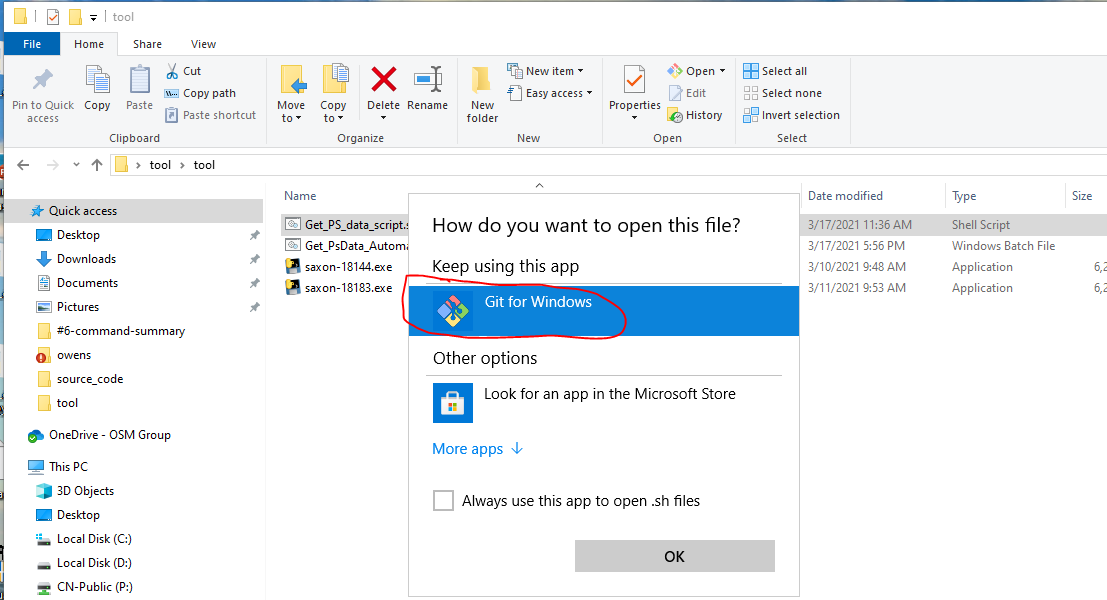
Task: Navigate back with the left arrow
Action: [x=23, y=165]
